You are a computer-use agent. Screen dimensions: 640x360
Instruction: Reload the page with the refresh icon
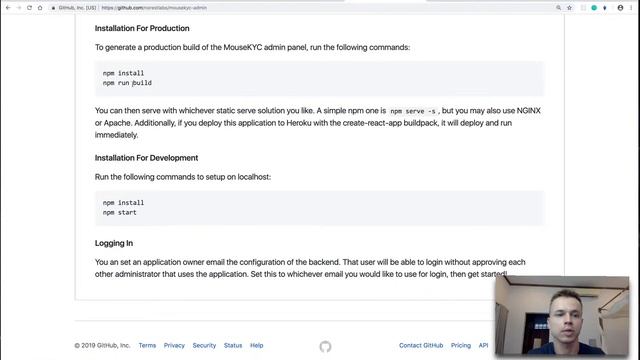(29, 8)
